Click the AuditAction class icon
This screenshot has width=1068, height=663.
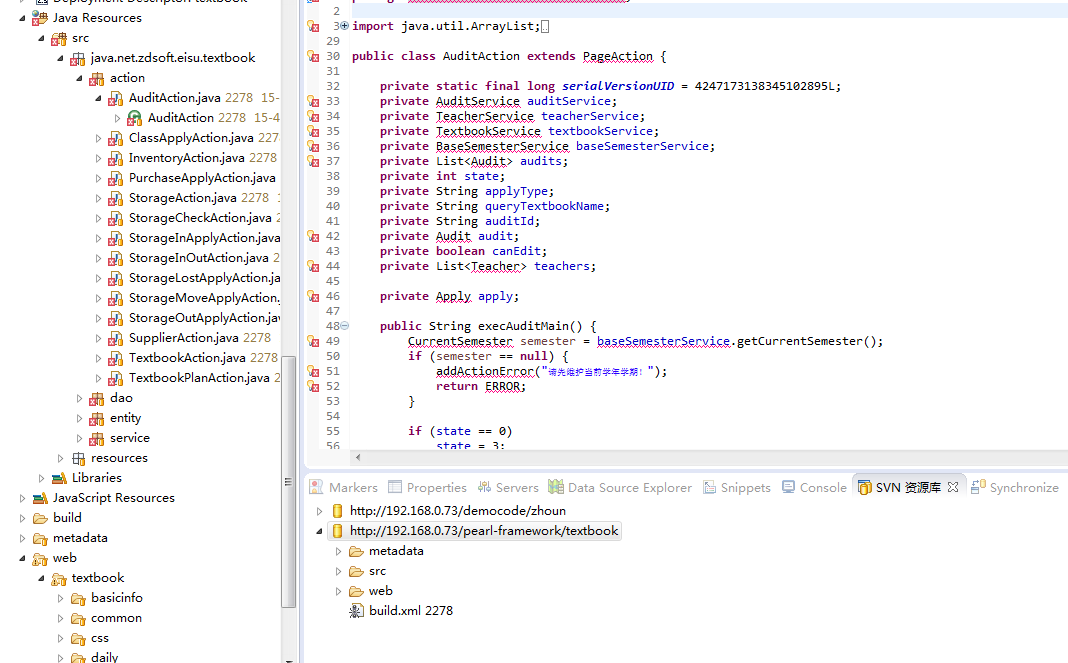tap(135, 118)
